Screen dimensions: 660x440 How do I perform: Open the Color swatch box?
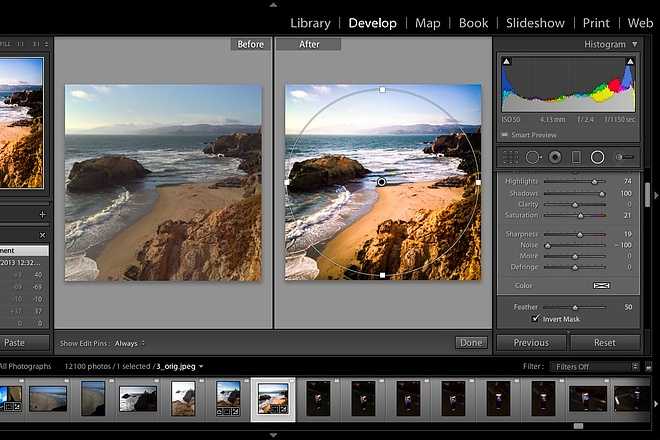click(601, 285)
